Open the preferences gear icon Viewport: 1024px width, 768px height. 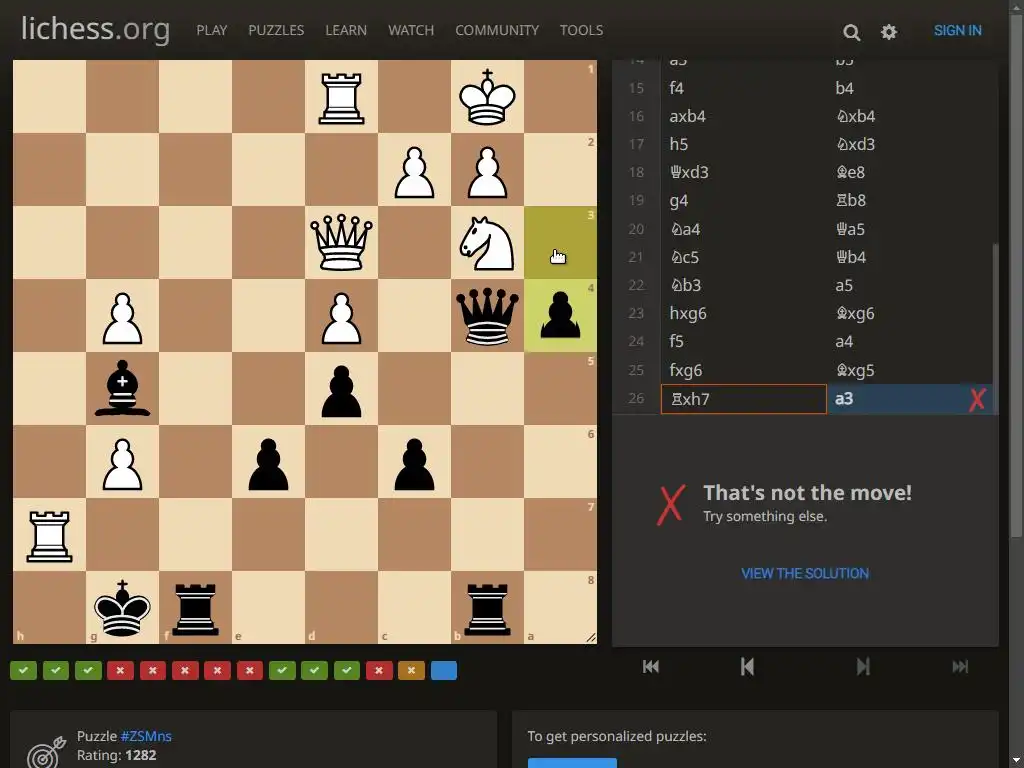click(889, 31)
